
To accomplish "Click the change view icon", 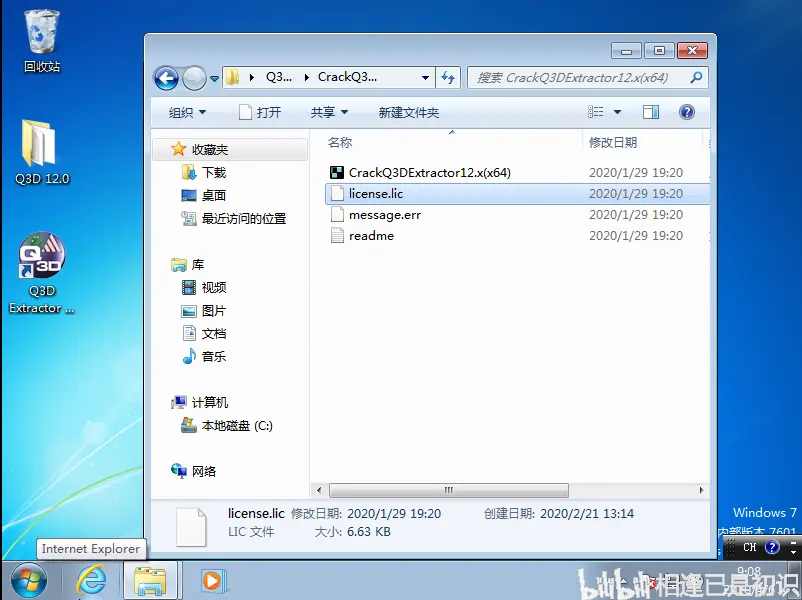I will [596, 112].
